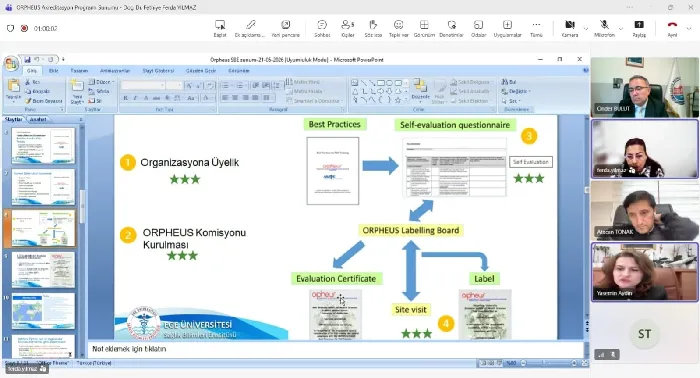Click Kopyala in the clipboard group
Screen dimensions: 700x378
[x=38, y=91]
